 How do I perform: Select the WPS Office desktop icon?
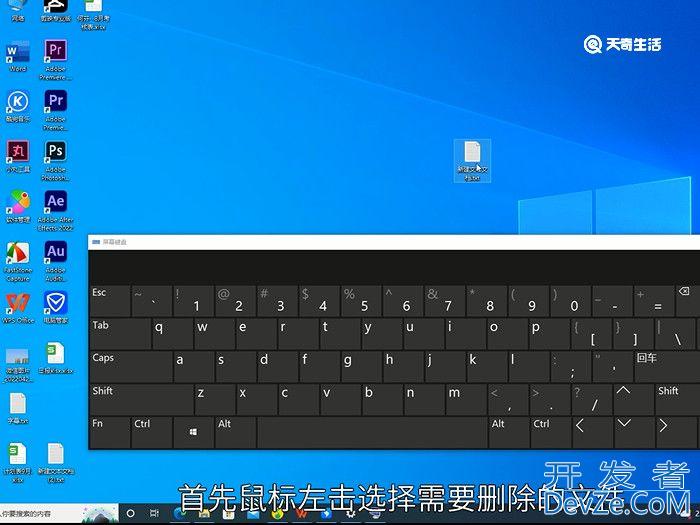pyautogui.click(x=18, y=307)
